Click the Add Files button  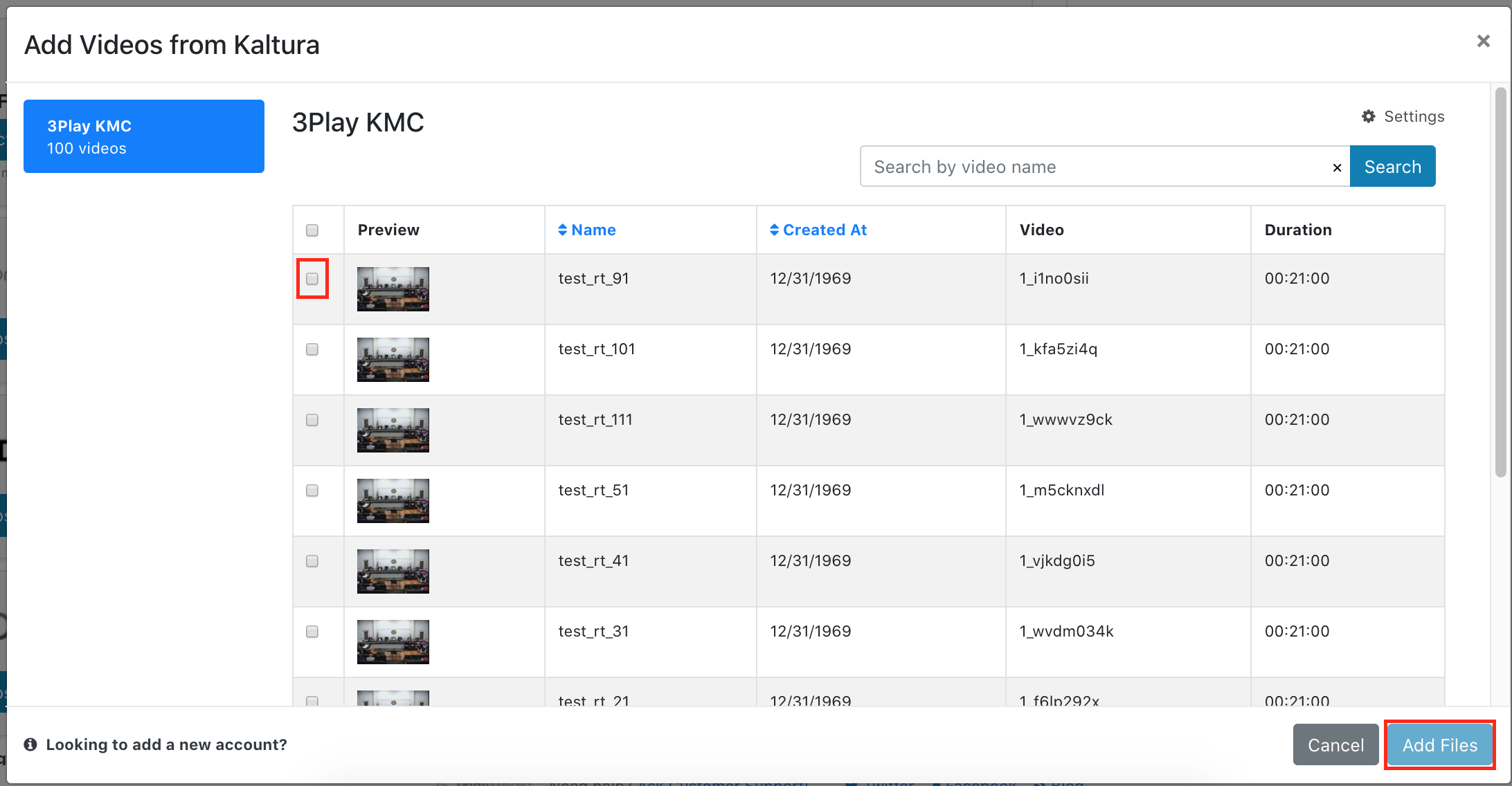pos(1440,744)
